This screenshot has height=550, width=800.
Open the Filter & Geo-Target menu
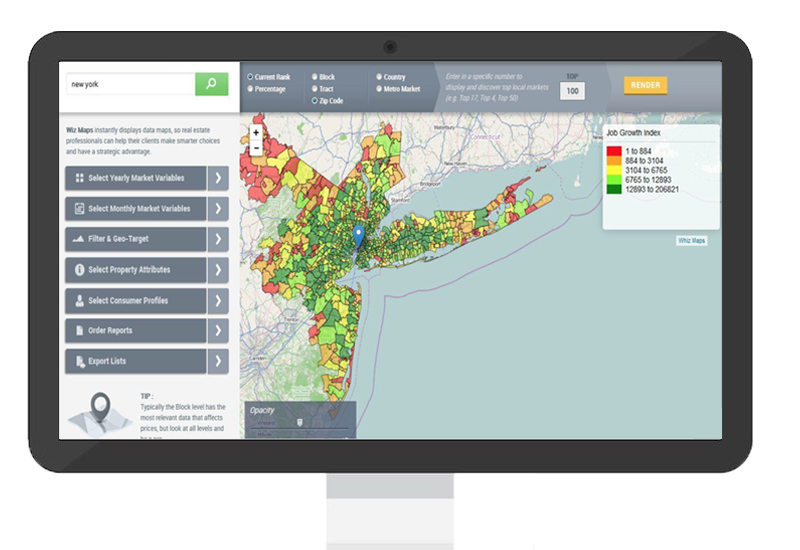coord(136,239)
